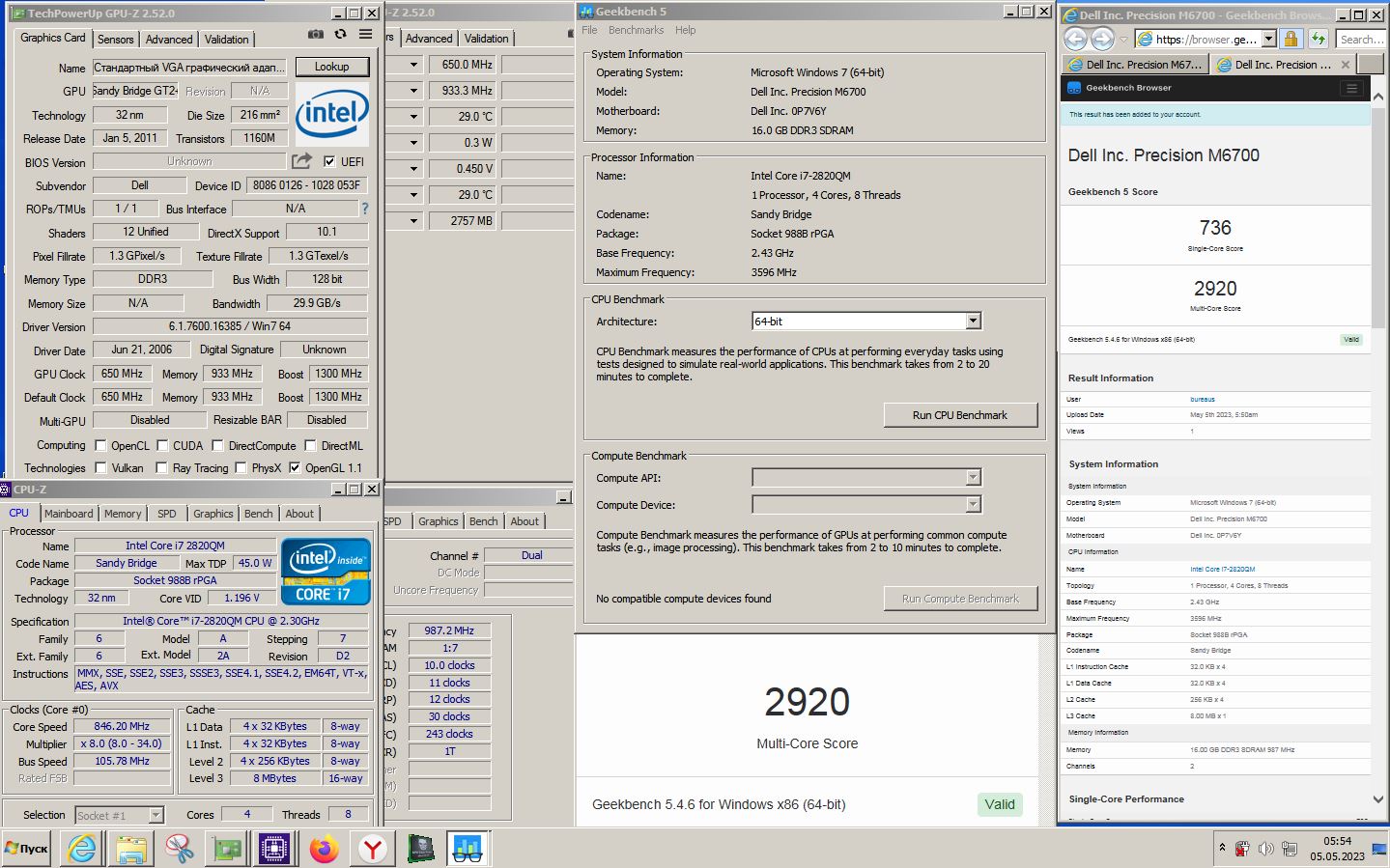Open the SPD tab in front CPU-Z

[x=167, y=514]
